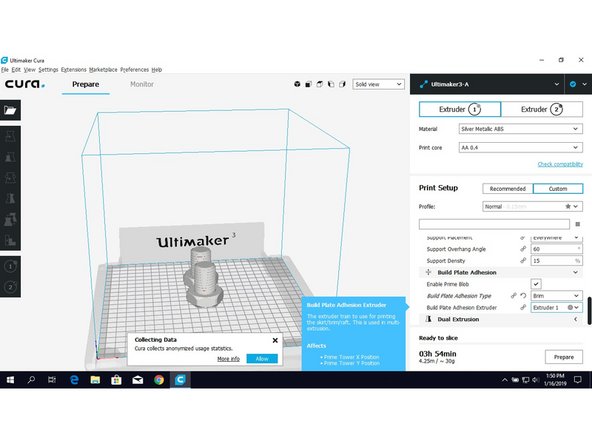Open the Brim adhesion type dropdown
The image size is (592, 444).
click(556, 296)
